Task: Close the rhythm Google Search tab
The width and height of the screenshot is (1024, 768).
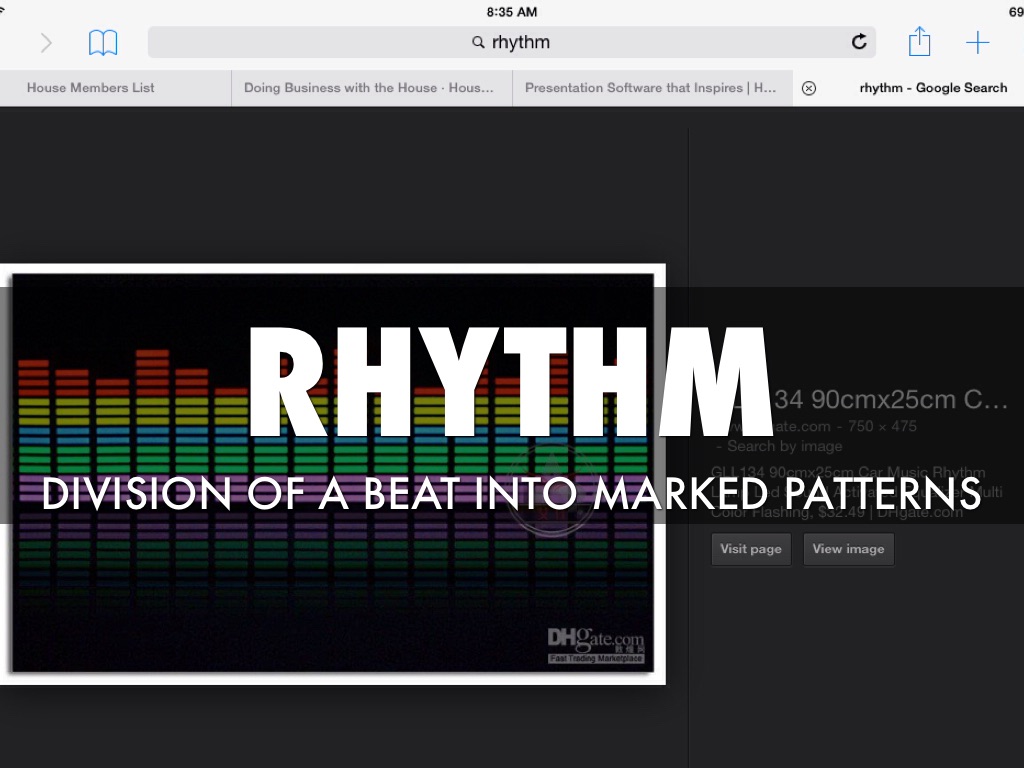Action: point(809,88)
